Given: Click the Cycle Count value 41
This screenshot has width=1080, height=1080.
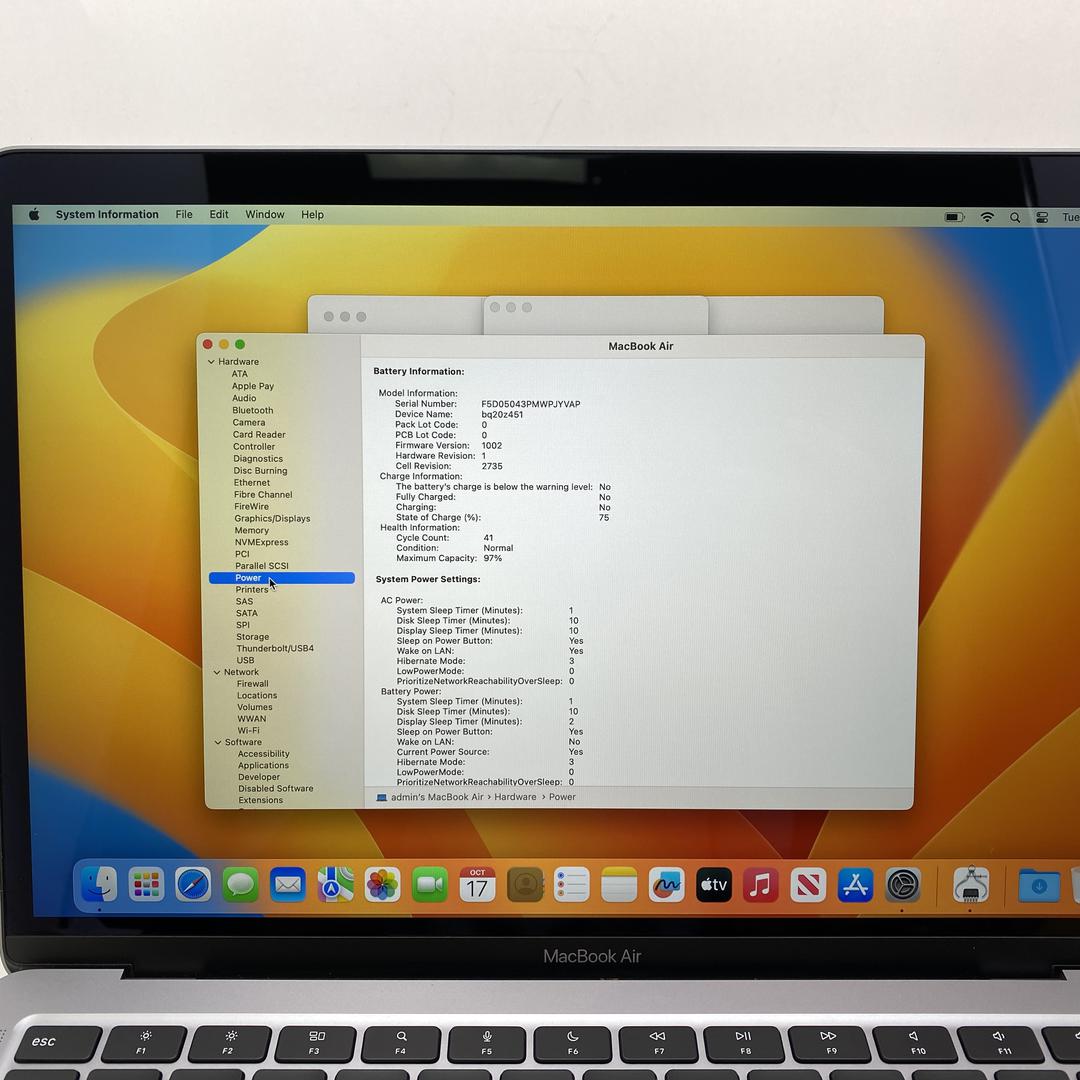Looking at the screenshot, I should pyautogui.click(x=488, y=538).
